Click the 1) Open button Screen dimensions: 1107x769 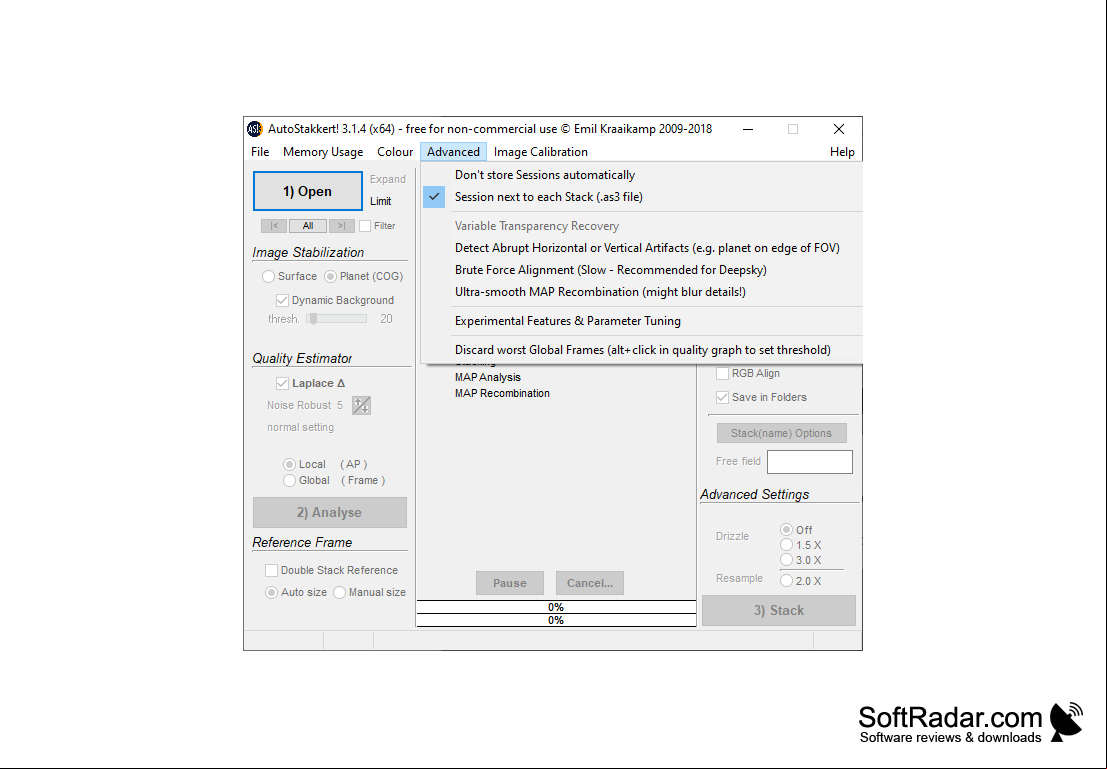coord(308,191)
